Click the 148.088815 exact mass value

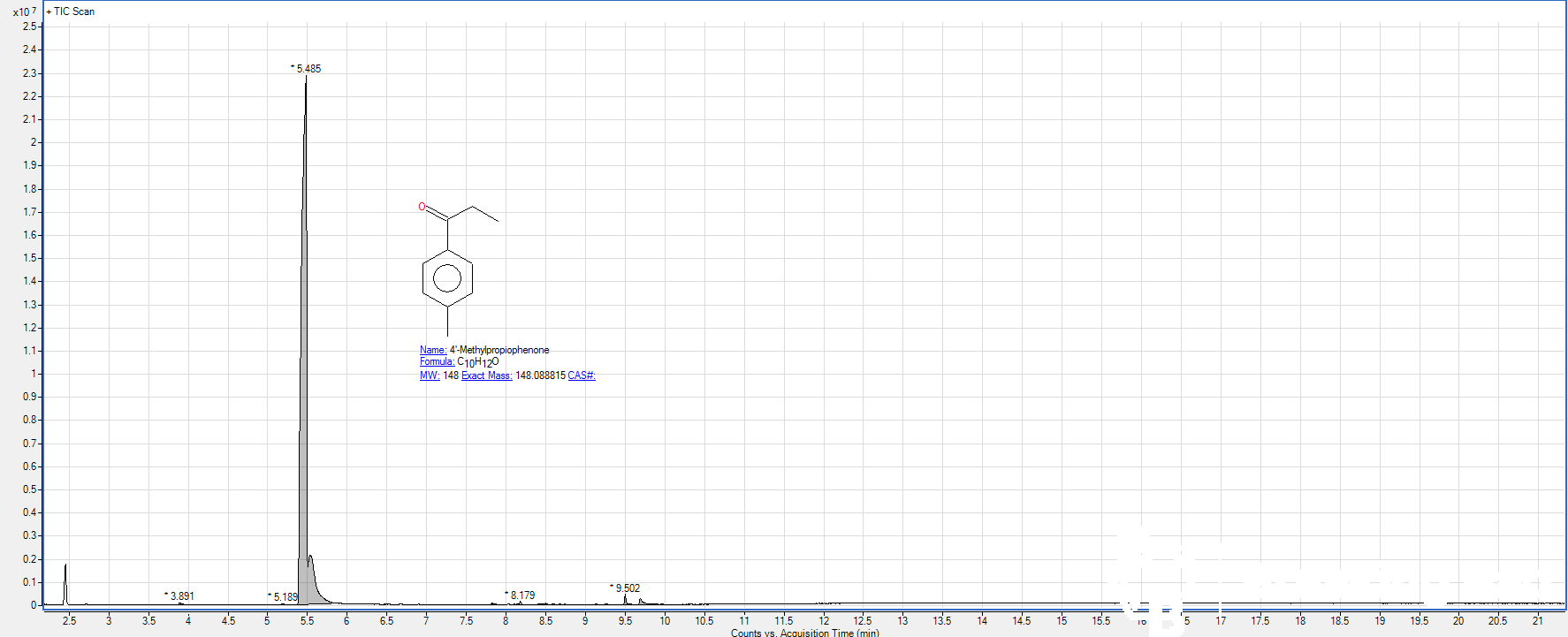540,375
